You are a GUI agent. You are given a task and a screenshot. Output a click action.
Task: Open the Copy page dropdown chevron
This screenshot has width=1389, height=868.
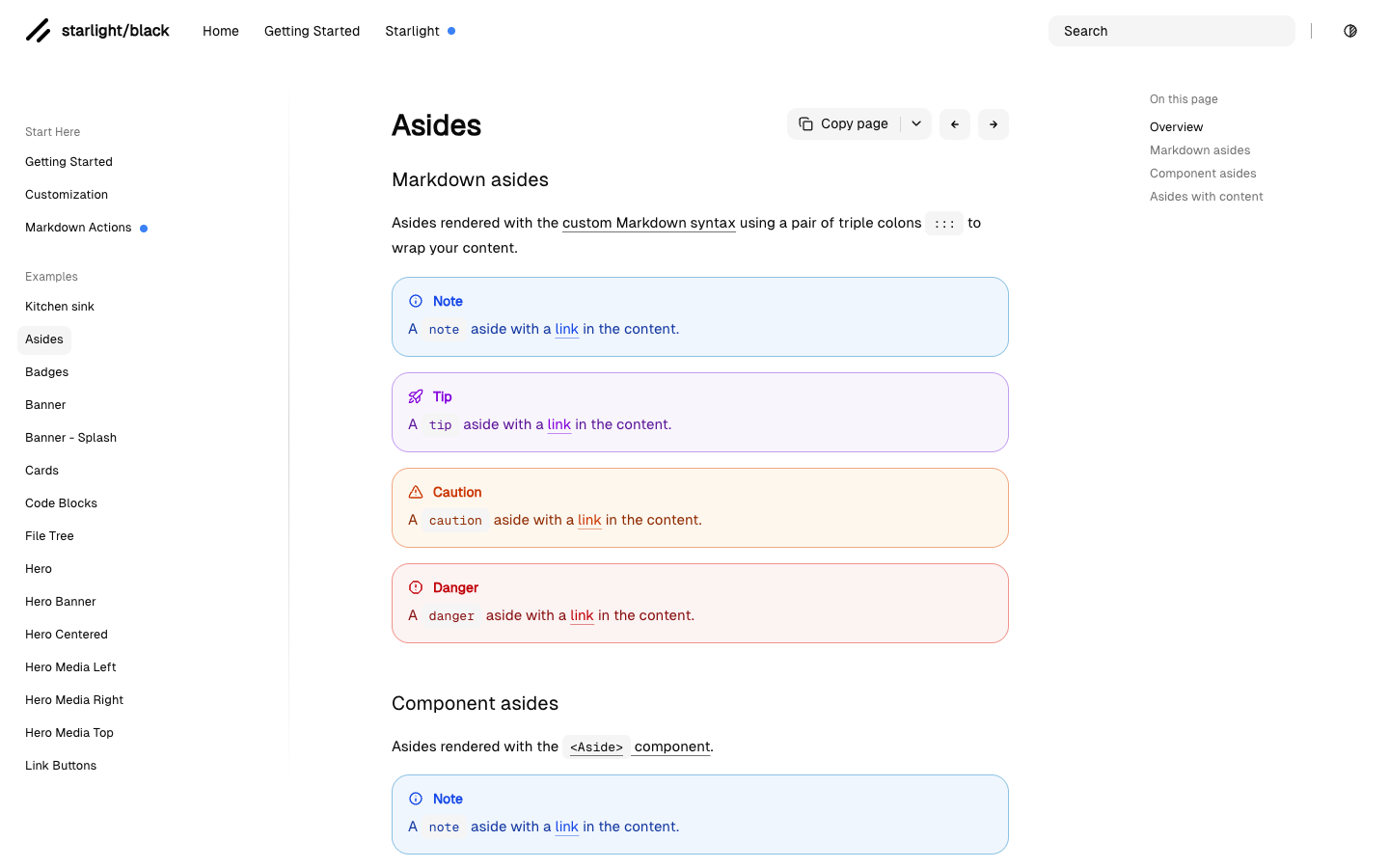[916, 124]
